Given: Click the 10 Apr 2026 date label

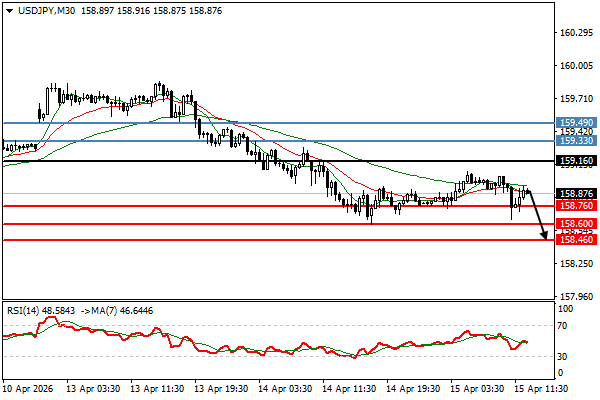Looking at the screenshot, I should click(x=28, y=388).
